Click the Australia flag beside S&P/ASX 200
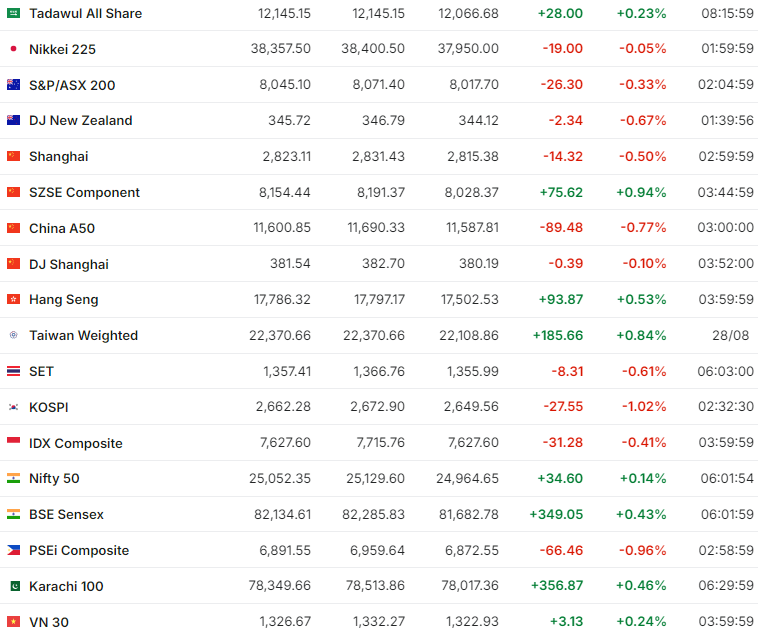758x635 pixels. click(13, 85)
